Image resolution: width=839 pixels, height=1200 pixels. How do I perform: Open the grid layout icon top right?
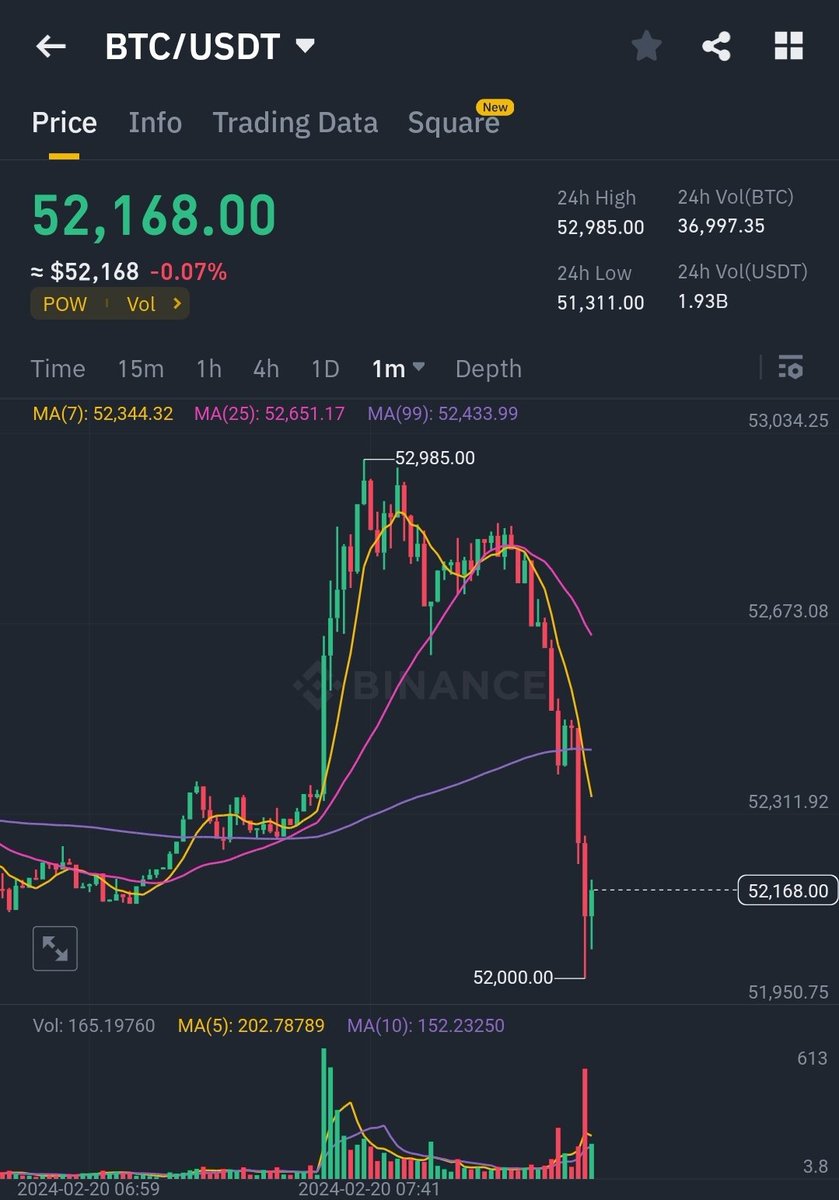789,45
